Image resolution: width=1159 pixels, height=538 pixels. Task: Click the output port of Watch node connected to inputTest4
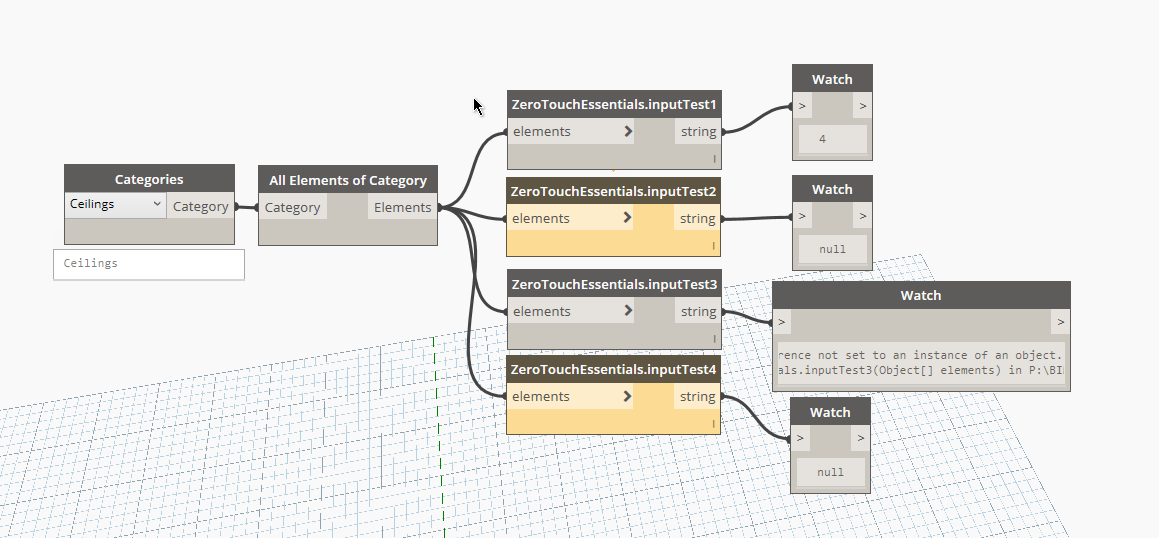tap(860, 438)
